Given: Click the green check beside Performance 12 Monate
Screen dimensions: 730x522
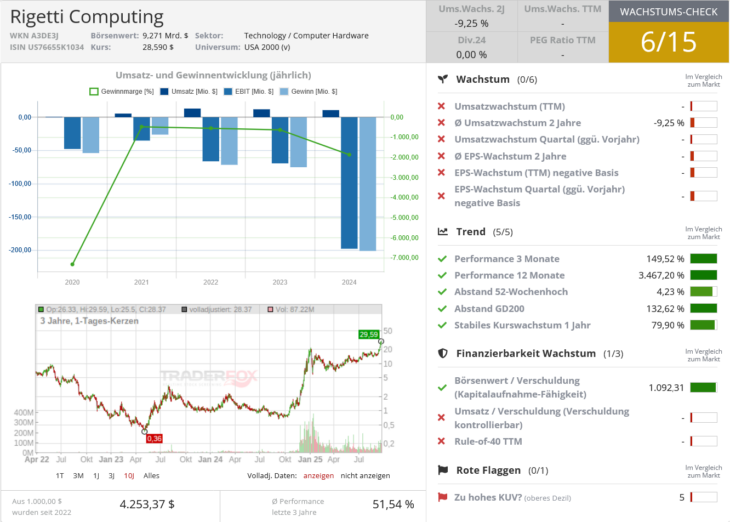Looking at the screenshot, I should 442,275.
